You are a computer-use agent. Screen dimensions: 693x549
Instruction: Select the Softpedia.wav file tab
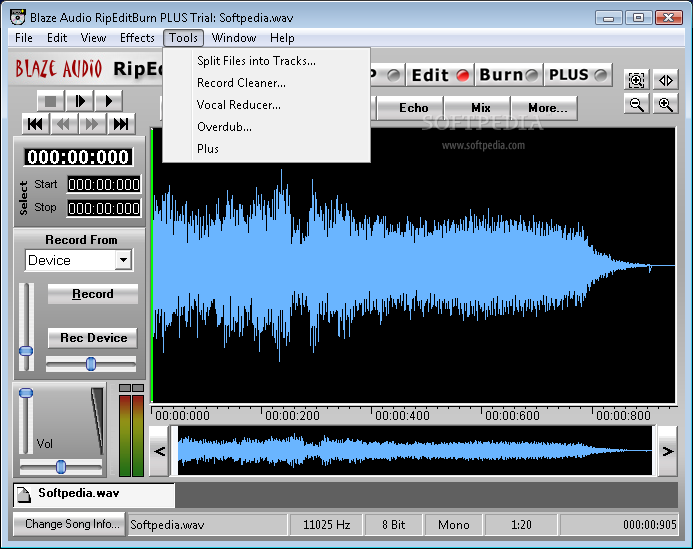click(x=94, y=494)
